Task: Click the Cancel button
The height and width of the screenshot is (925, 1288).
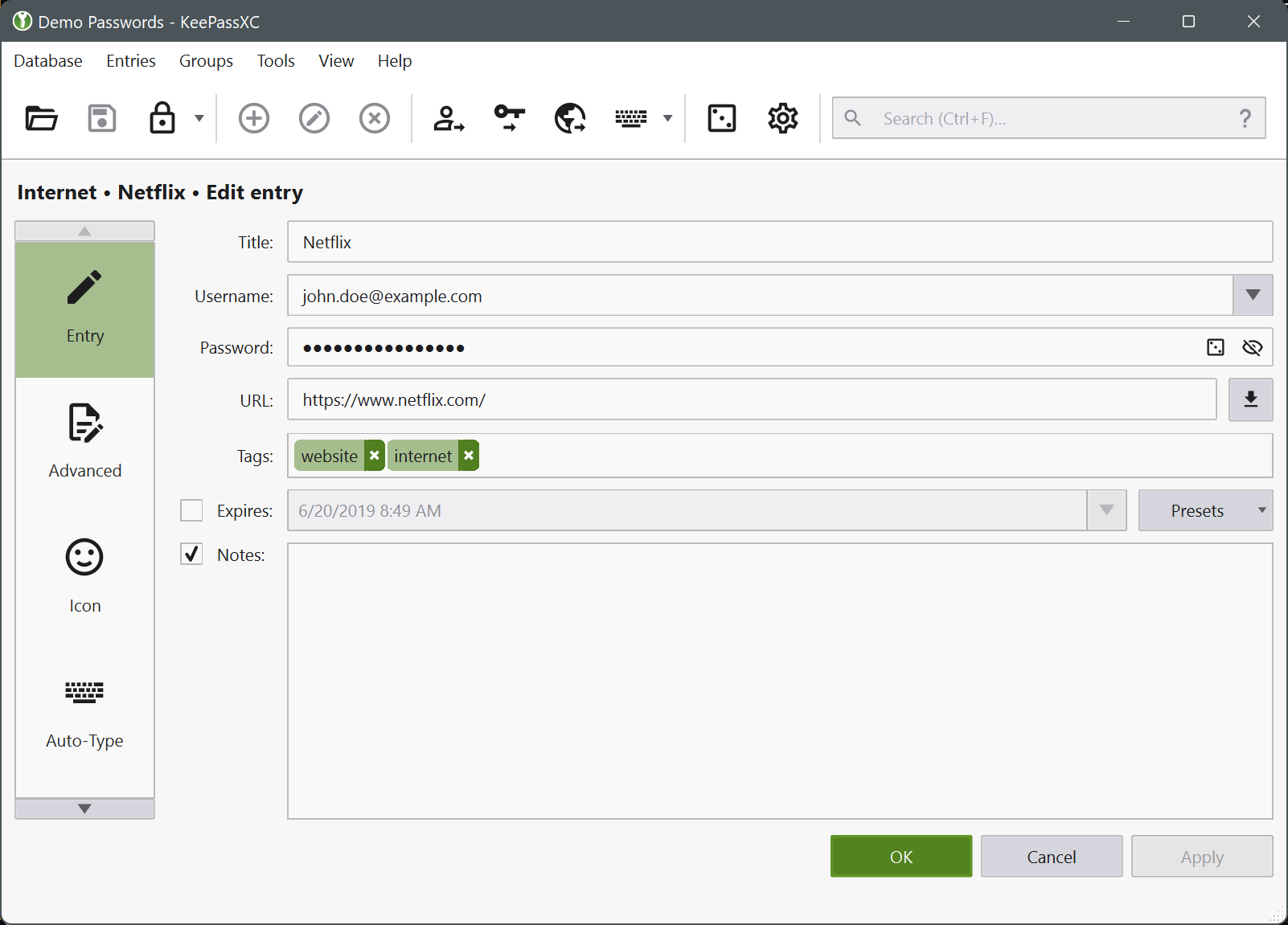Action: click(x=1051, y=857)
